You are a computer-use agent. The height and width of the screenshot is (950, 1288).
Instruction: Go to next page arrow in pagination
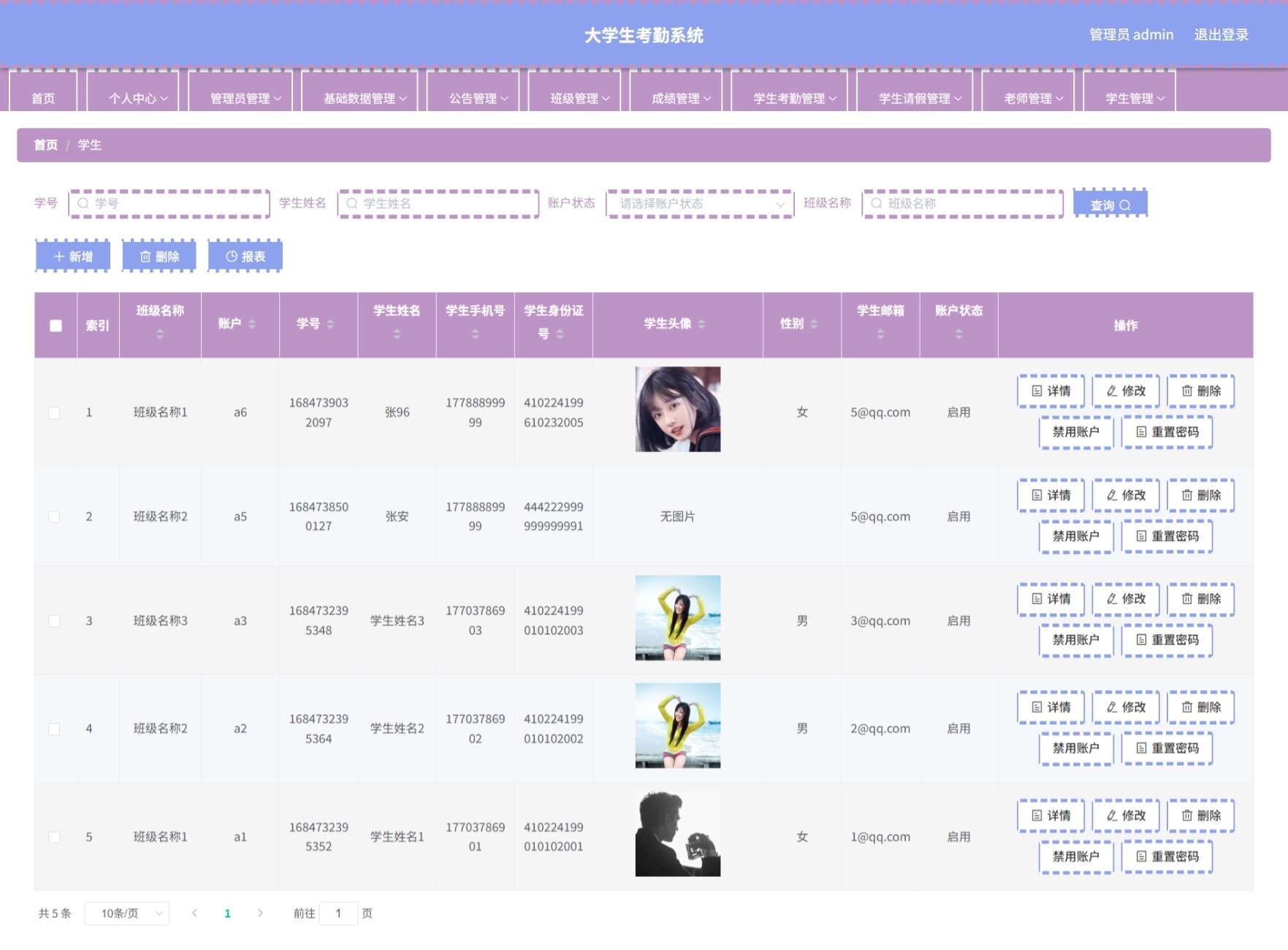tap(260, 913)
